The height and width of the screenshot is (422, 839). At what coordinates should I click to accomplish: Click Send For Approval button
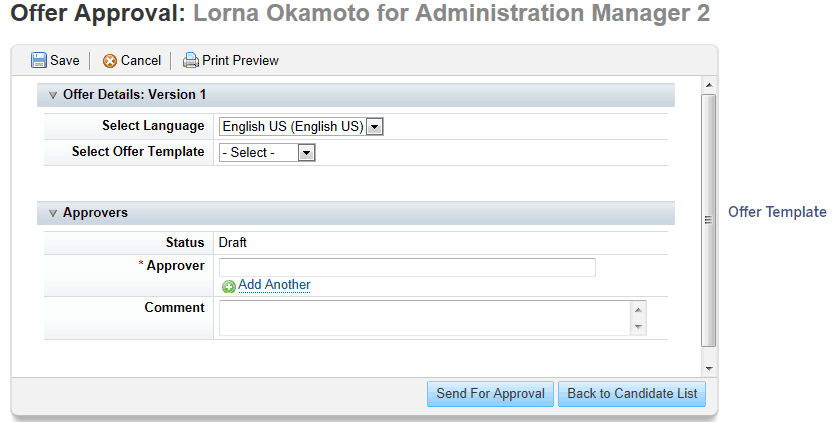tap(490, 394)
